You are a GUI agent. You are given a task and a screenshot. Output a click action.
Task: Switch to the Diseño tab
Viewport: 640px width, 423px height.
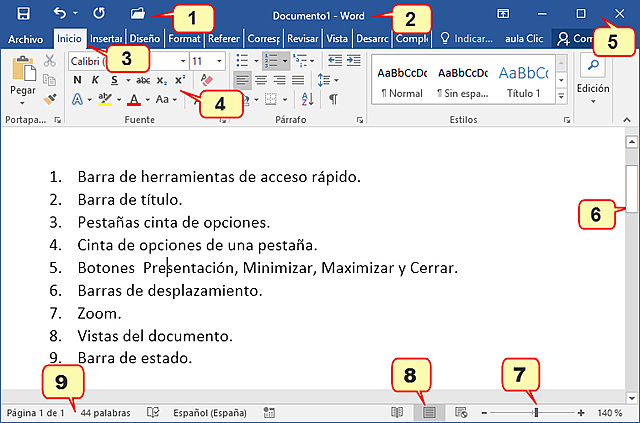(x=144, y=38)
